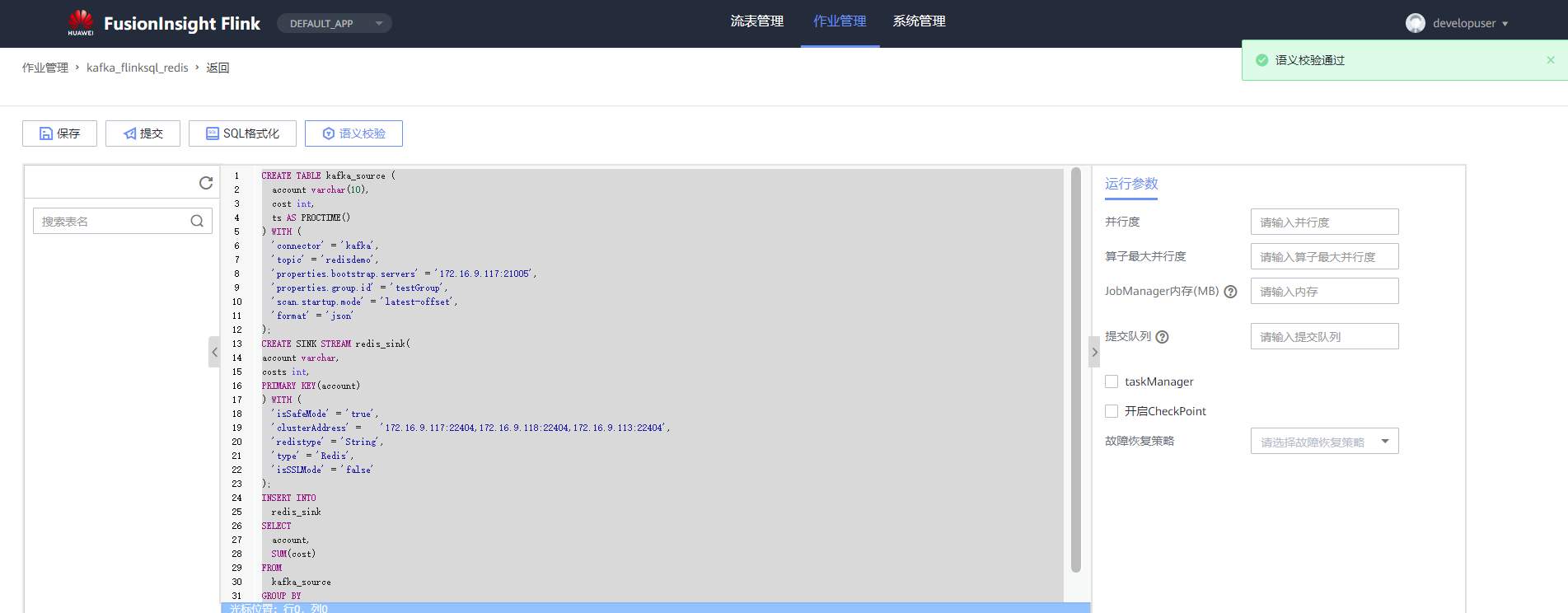Go to the 流表管理 tab
1568x613 pixels.
pyautogui.click(x=756, y=21)
